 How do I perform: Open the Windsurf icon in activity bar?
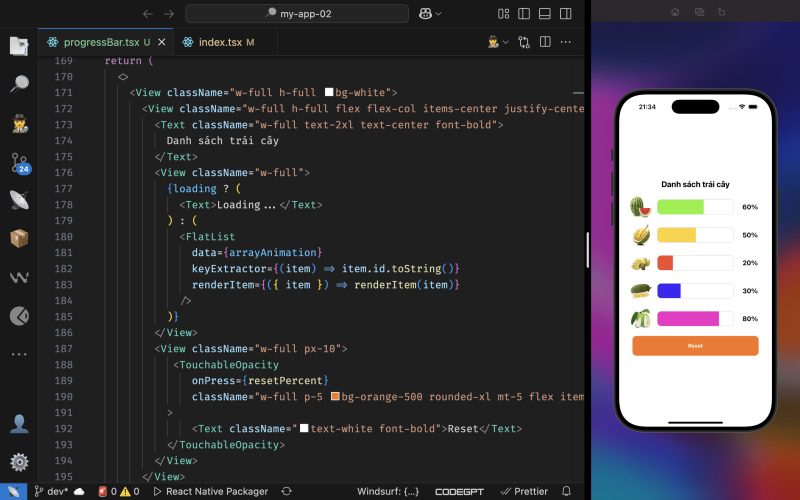[19, 277]
